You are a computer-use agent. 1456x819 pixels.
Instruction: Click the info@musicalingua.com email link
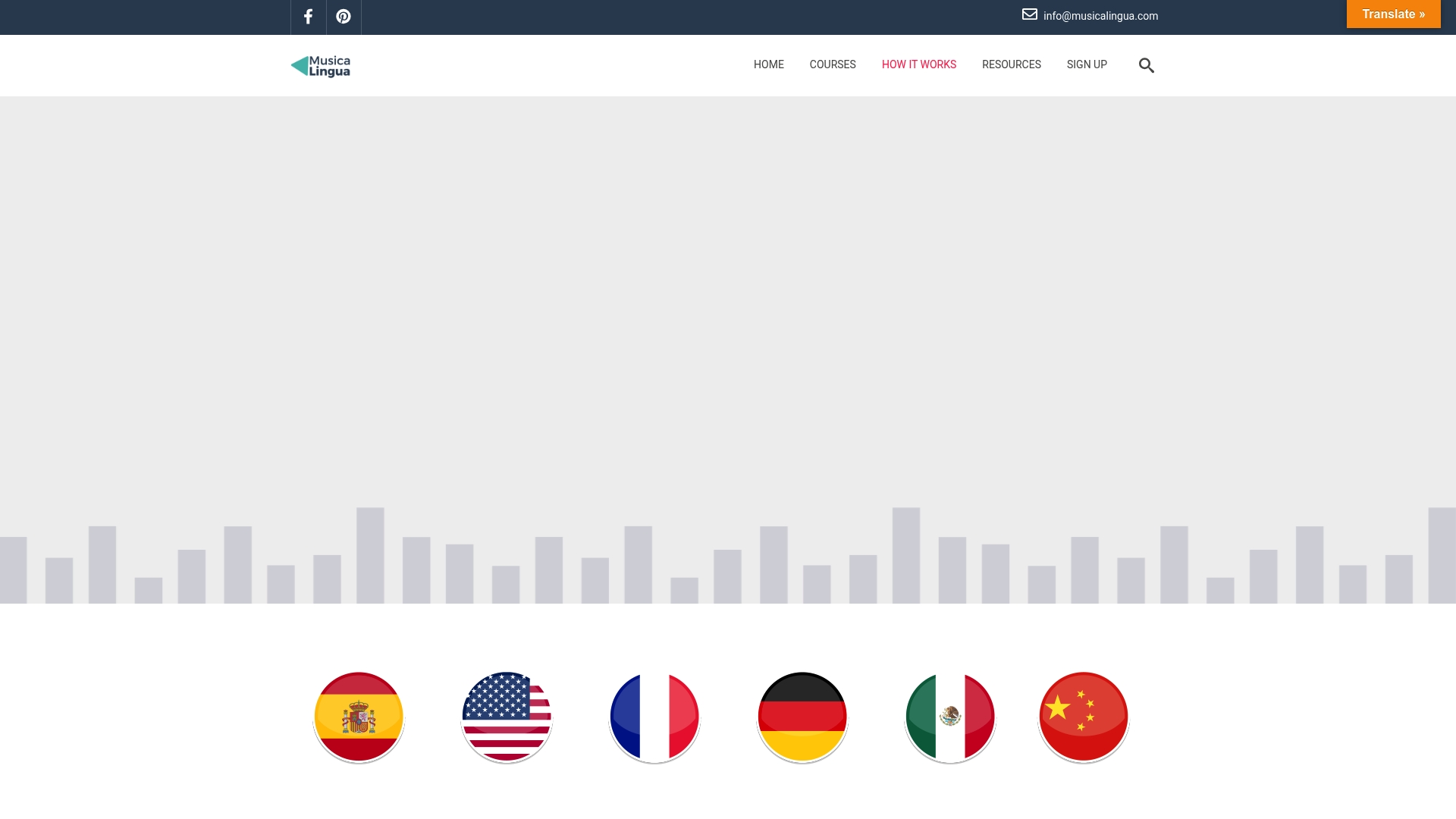point(1100,16)
